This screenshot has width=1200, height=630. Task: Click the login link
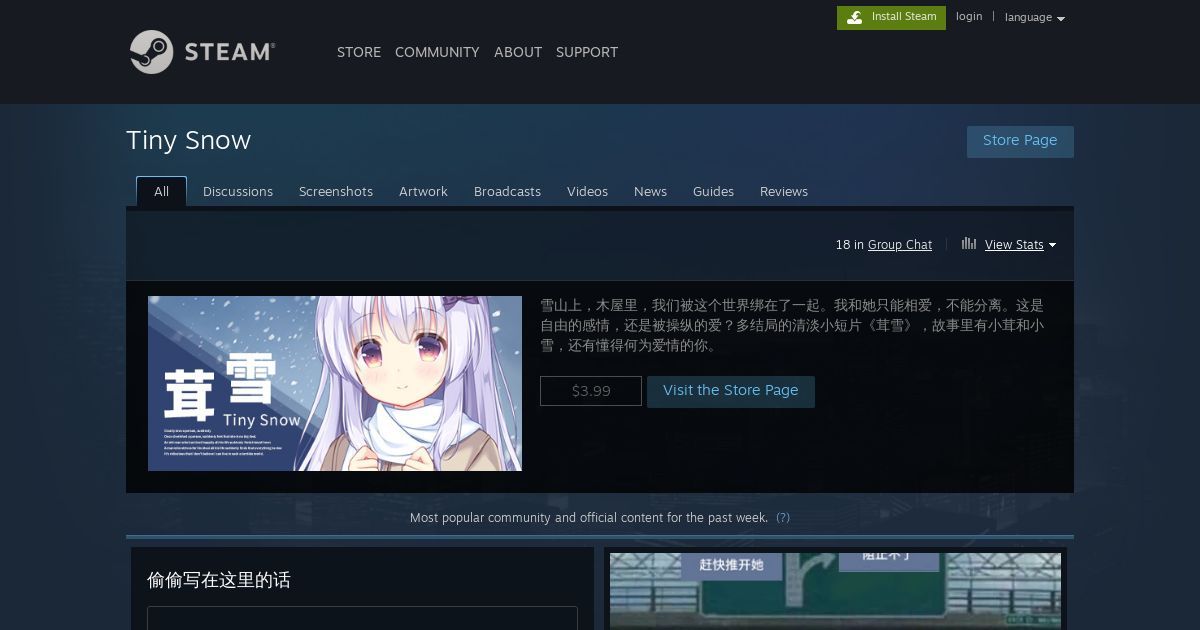[969, 17]
